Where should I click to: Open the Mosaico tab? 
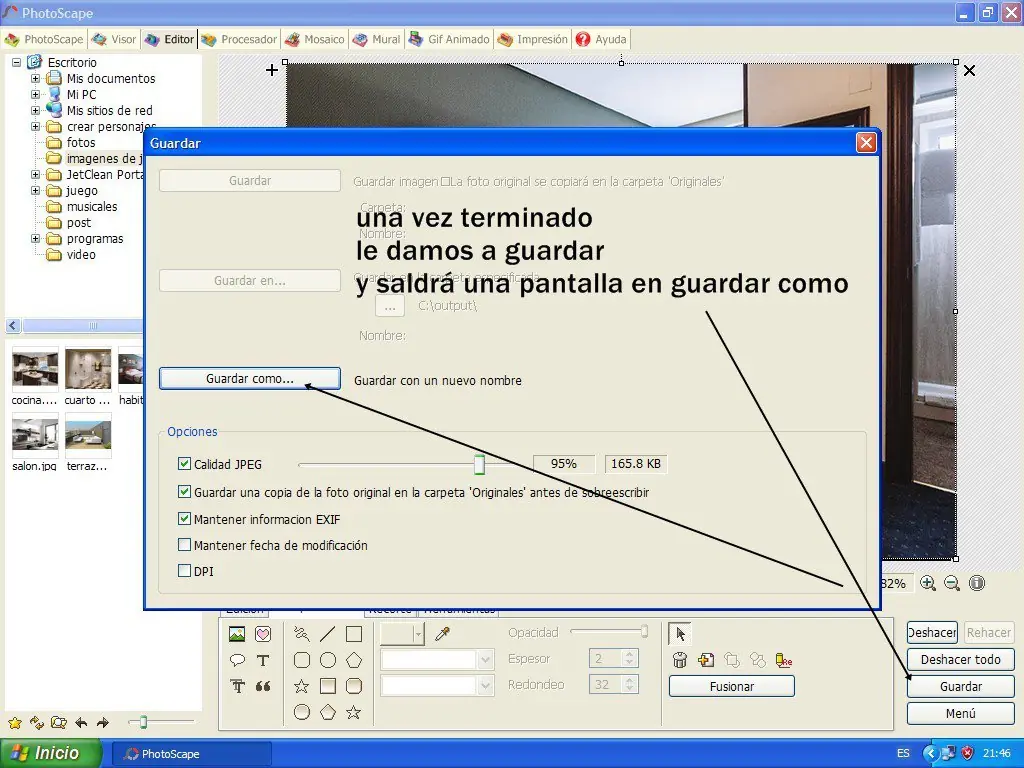pos(315,39)
